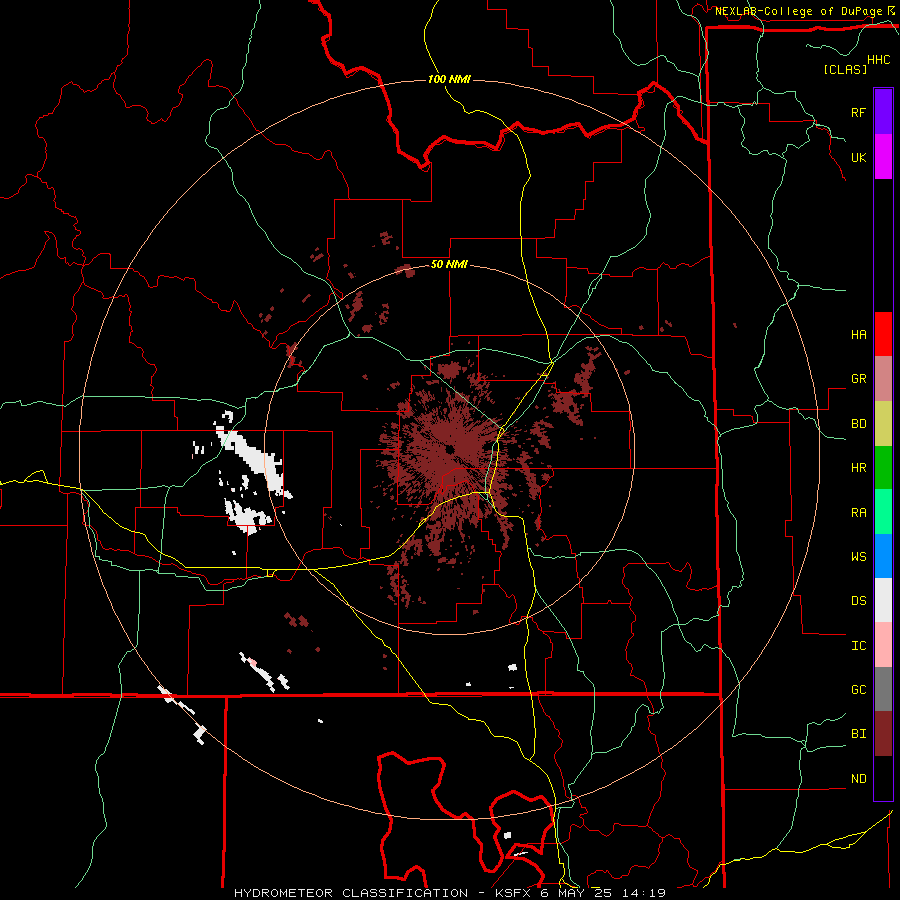
Task: Pick the RA light green legend swatch
Action: (883, 512)
